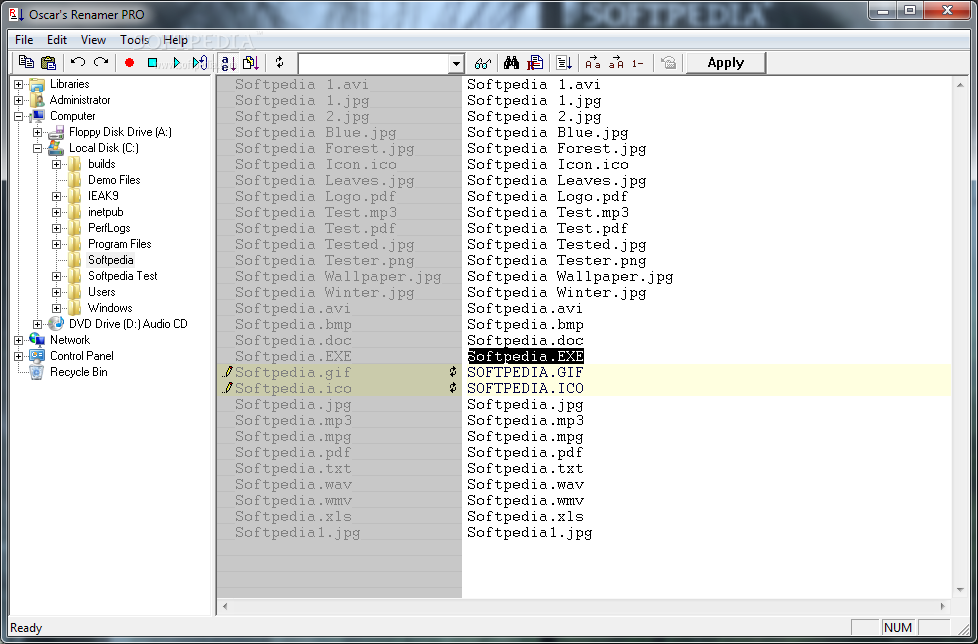Click the '1-' numbering icon

point(637,63)
